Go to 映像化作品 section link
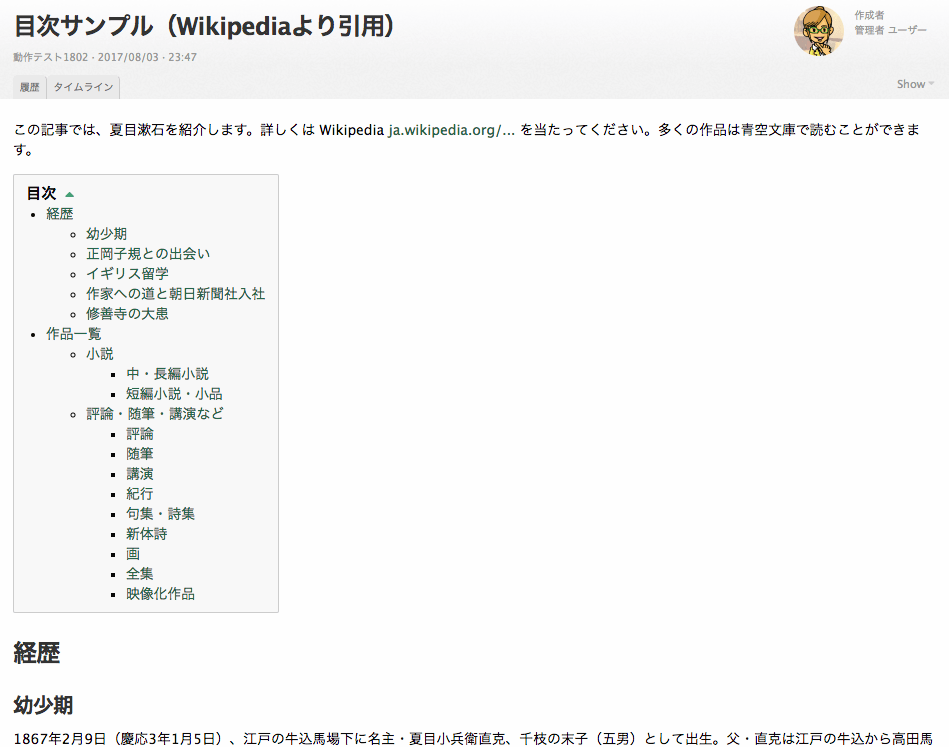Screen dimensions: 949x747 coord(160,593)
